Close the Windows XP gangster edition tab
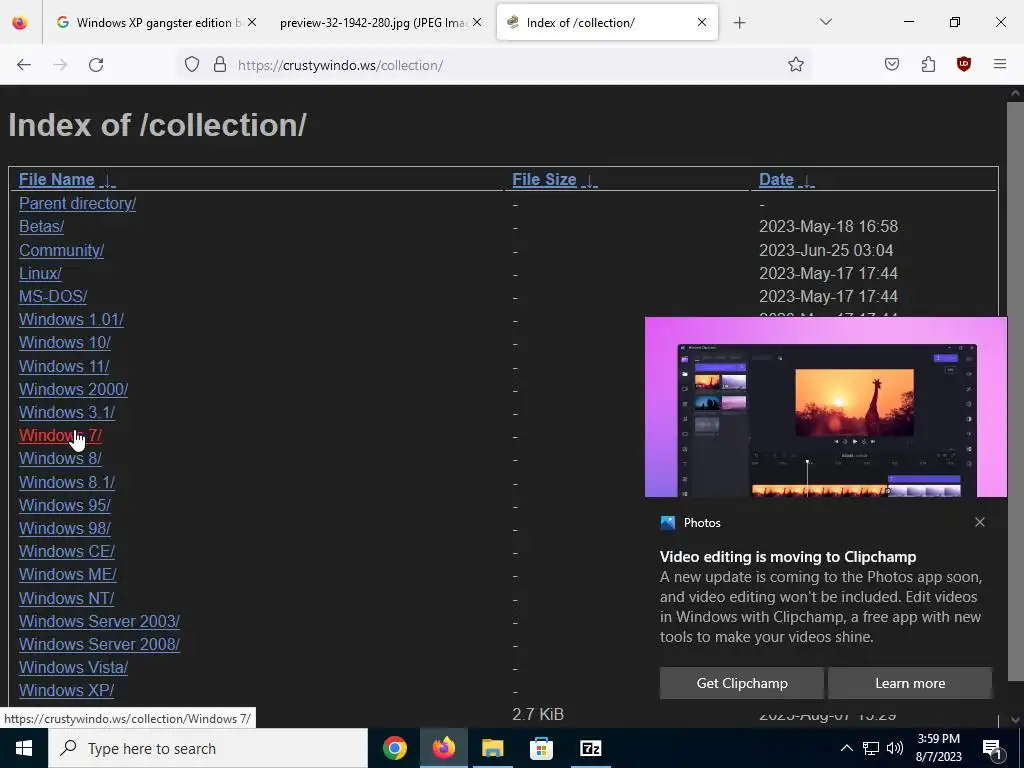 click(x=252, y=22)
